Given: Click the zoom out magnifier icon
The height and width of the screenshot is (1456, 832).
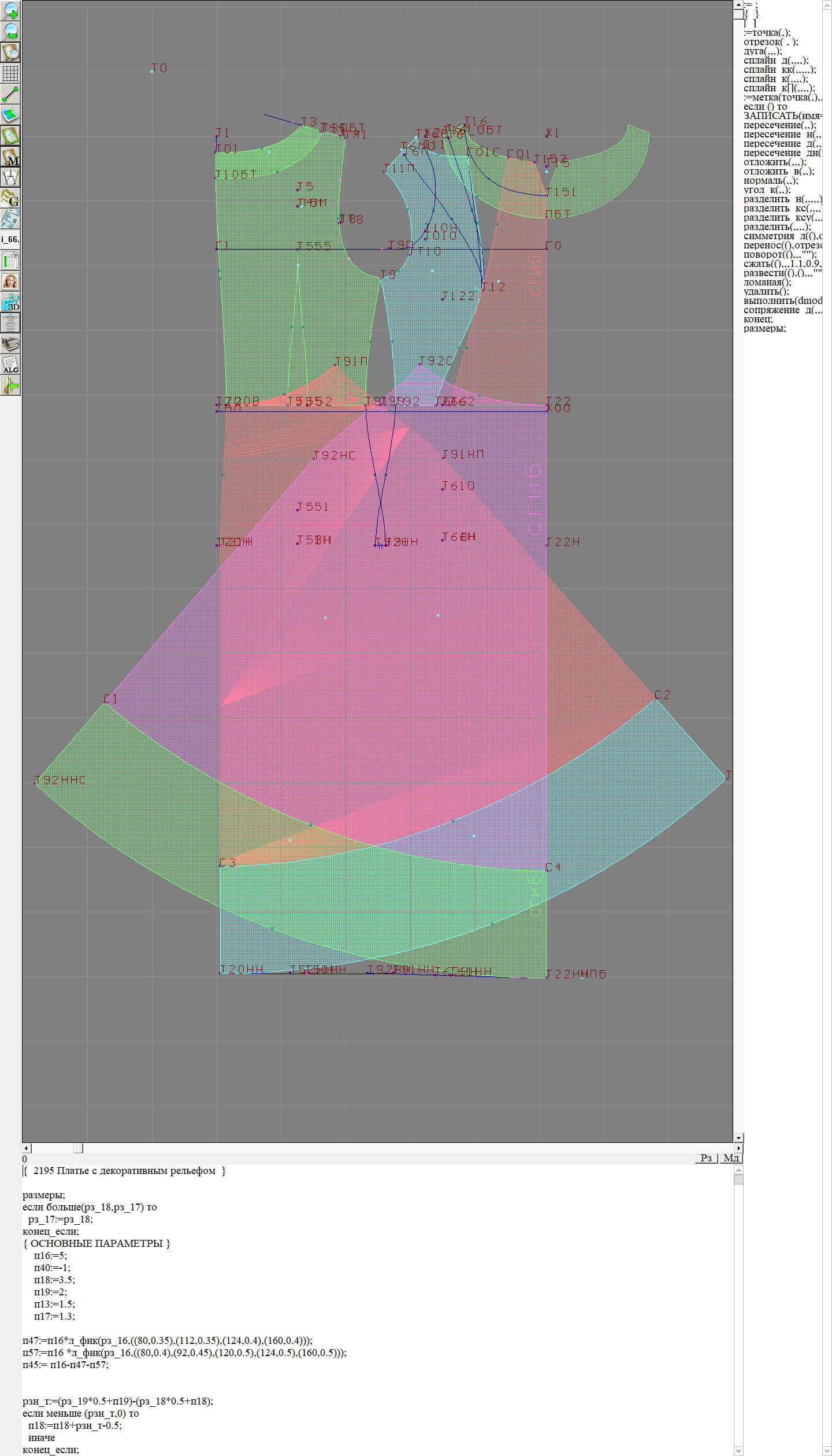Looking at the screenshot, I should pyautogui.click(x=10, y=31).
